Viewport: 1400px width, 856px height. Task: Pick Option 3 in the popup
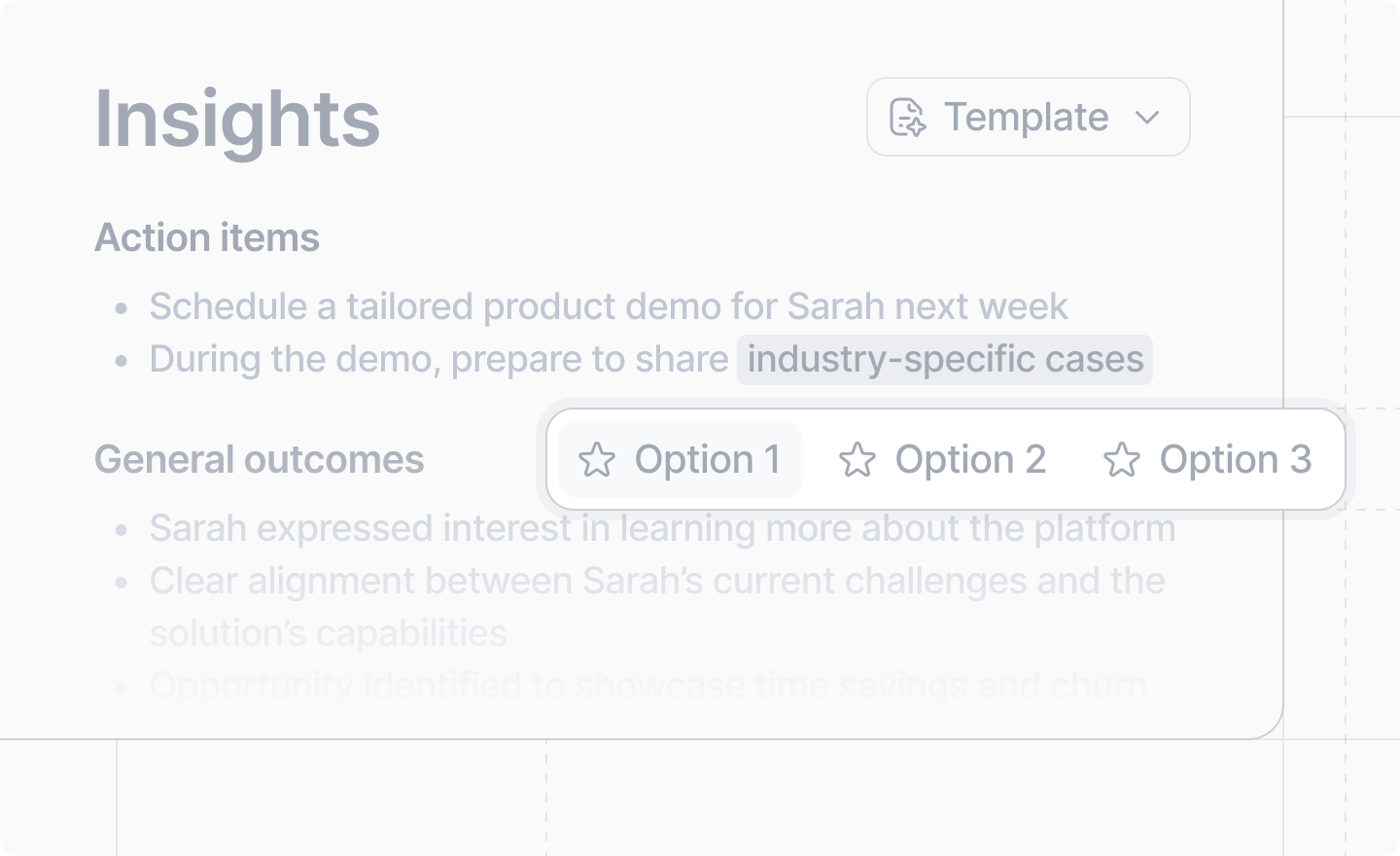click(1207, 459)
